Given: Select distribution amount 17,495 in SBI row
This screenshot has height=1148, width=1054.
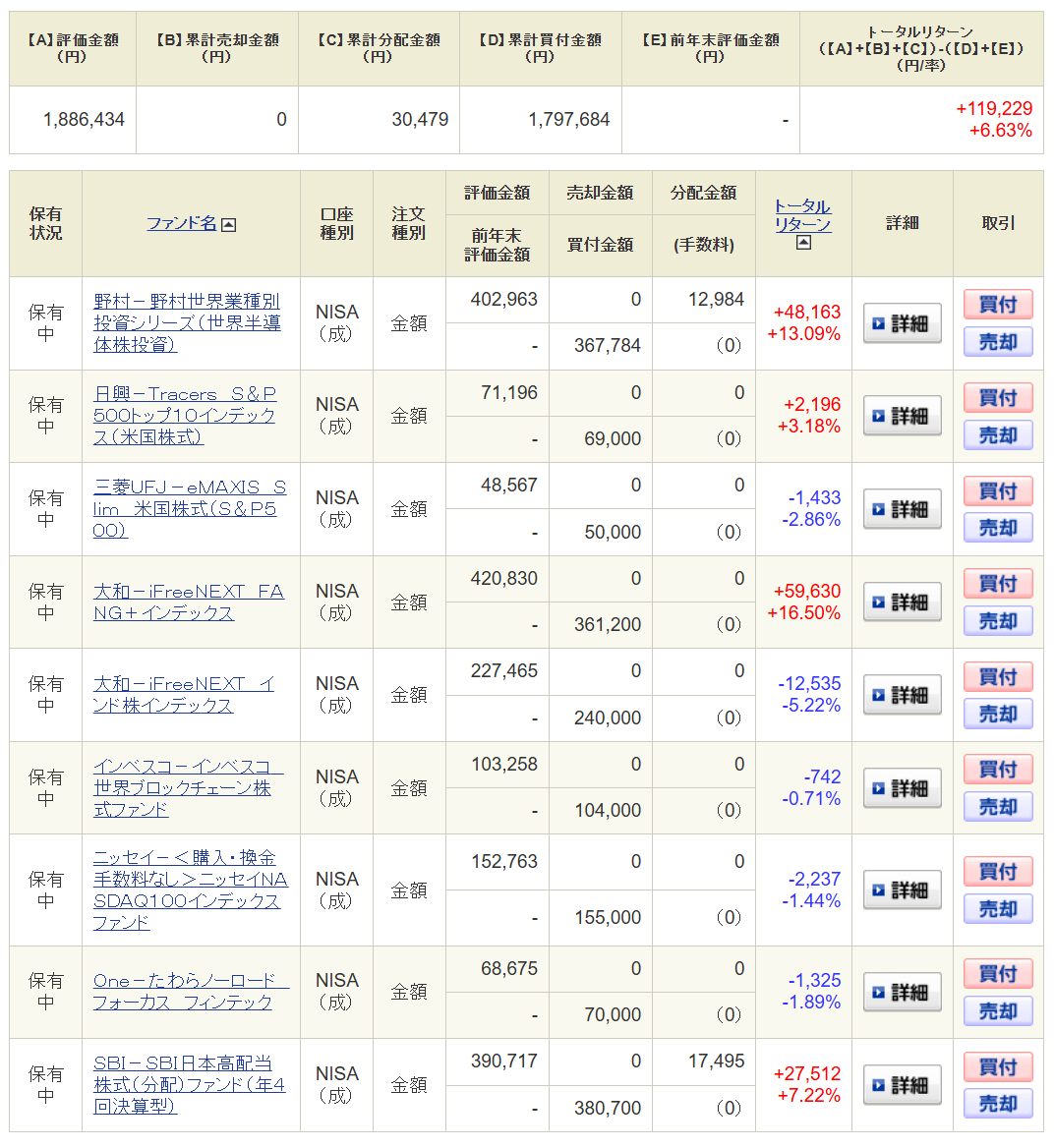Looking at the screenshot, I should tap(717, 1061).
